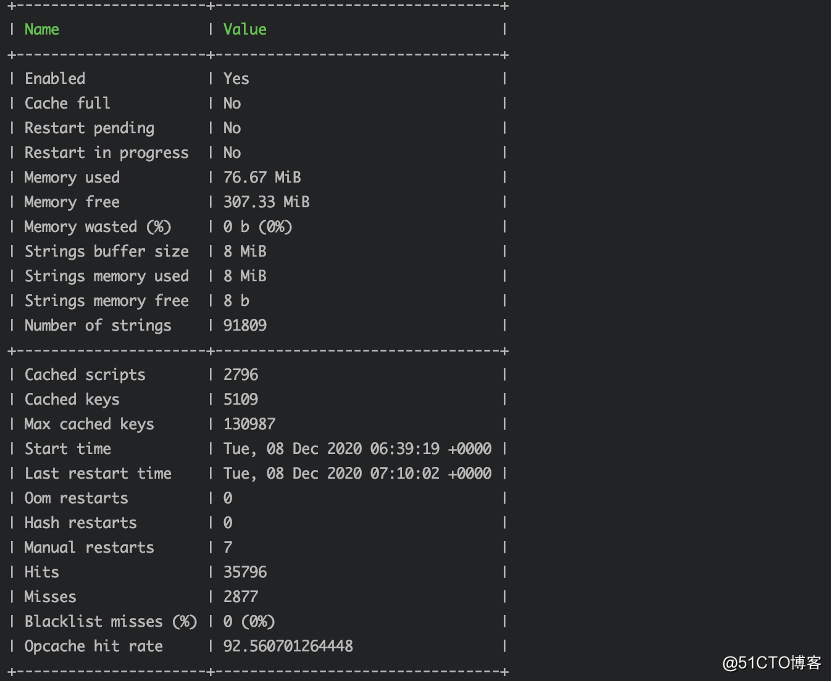Click the '307.33 MiB' value

266,202
